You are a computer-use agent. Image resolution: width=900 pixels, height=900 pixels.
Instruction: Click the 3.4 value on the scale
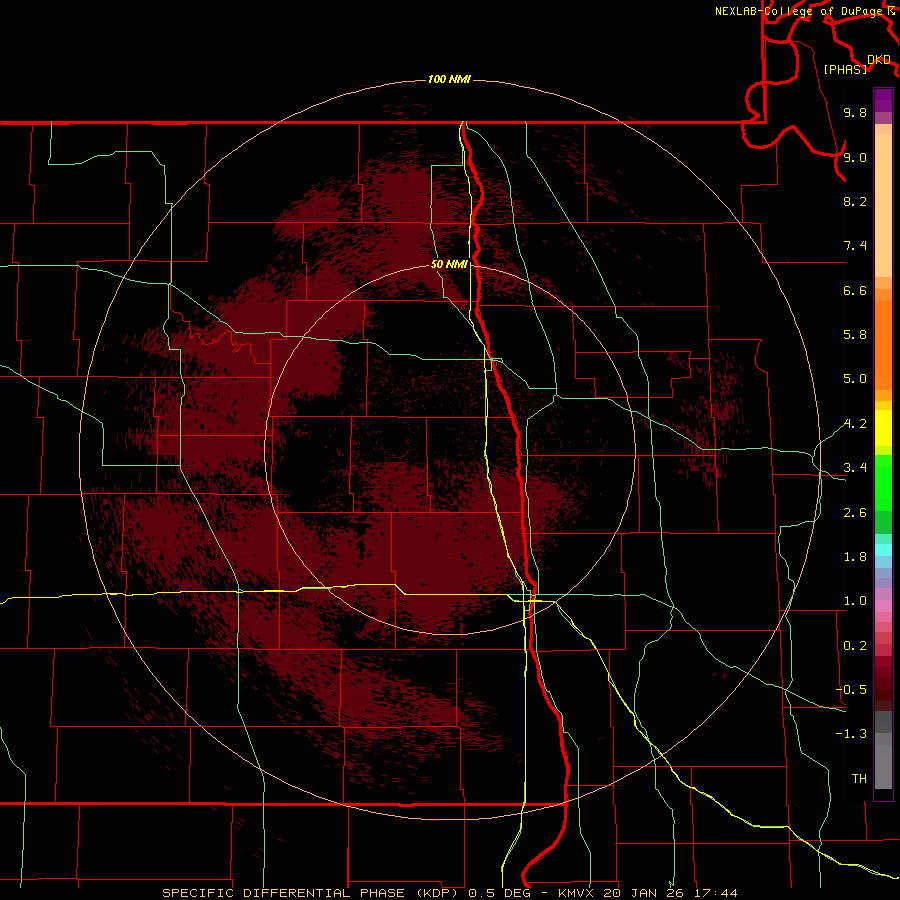click(855, 468)
